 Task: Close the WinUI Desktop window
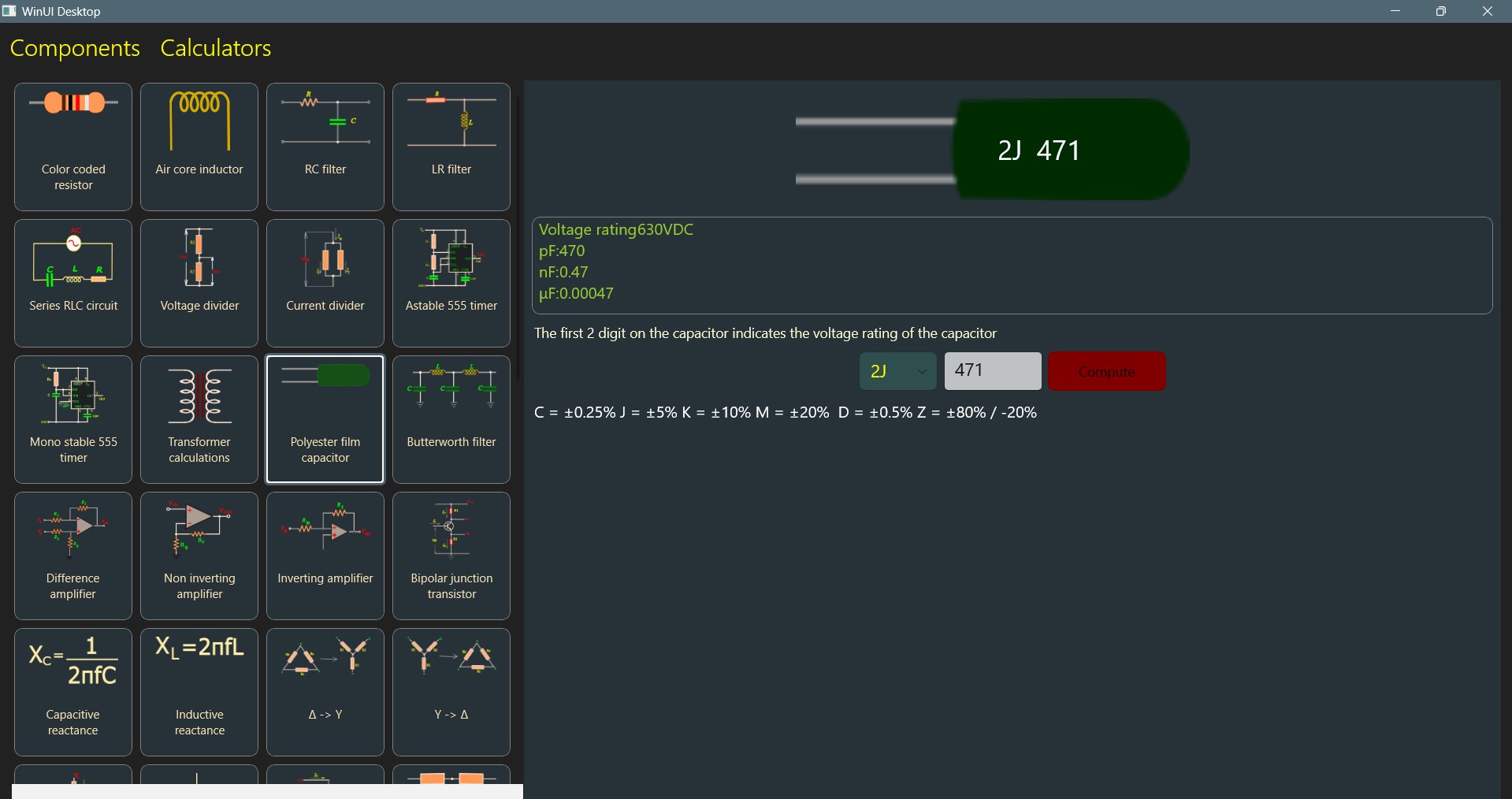pyautogui.click(x=1488, y=11)
